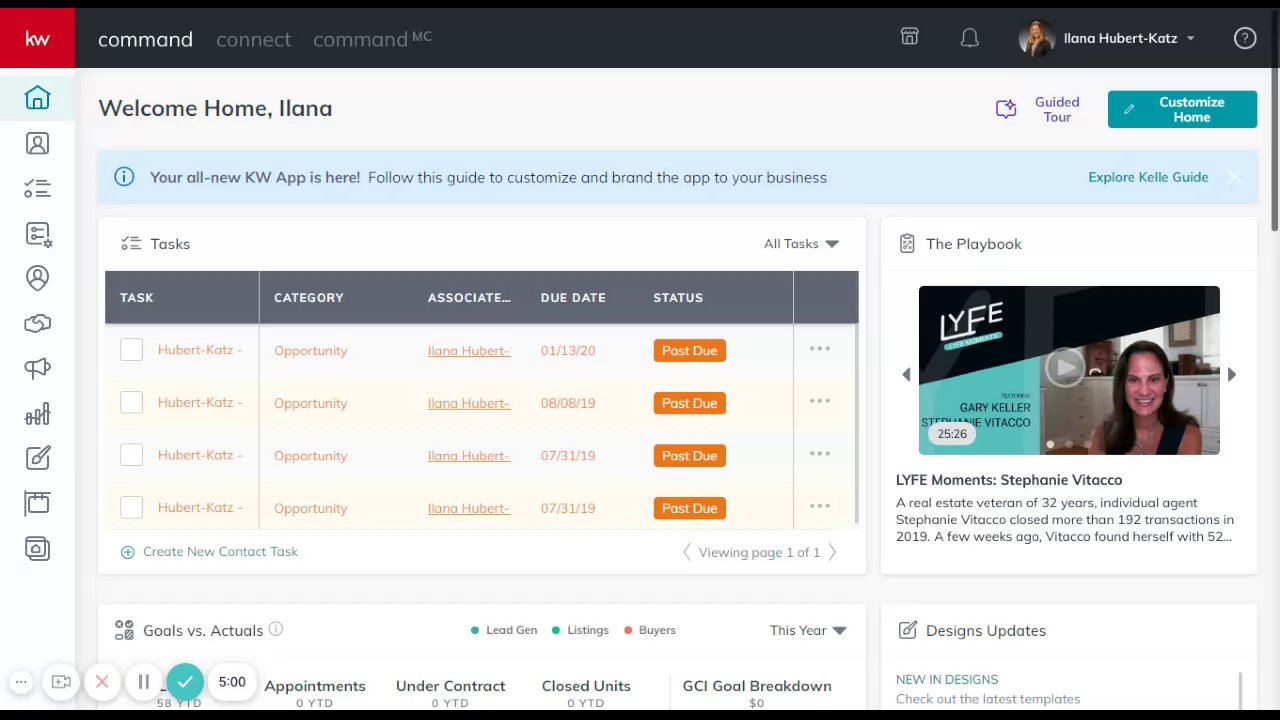Image resolution: width=1280 pixels, height=720 pixels.
Task: Click Create New Contact Task
Action: point(209,552)
